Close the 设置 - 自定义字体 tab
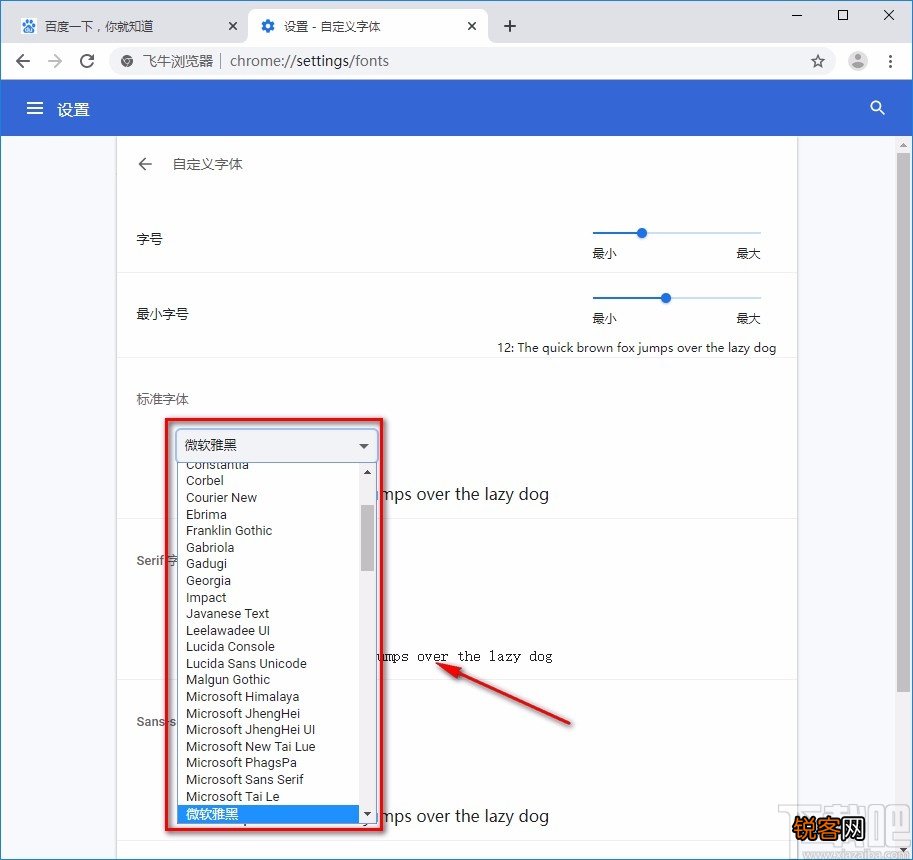The image size is (913, 860). point(472,26)
